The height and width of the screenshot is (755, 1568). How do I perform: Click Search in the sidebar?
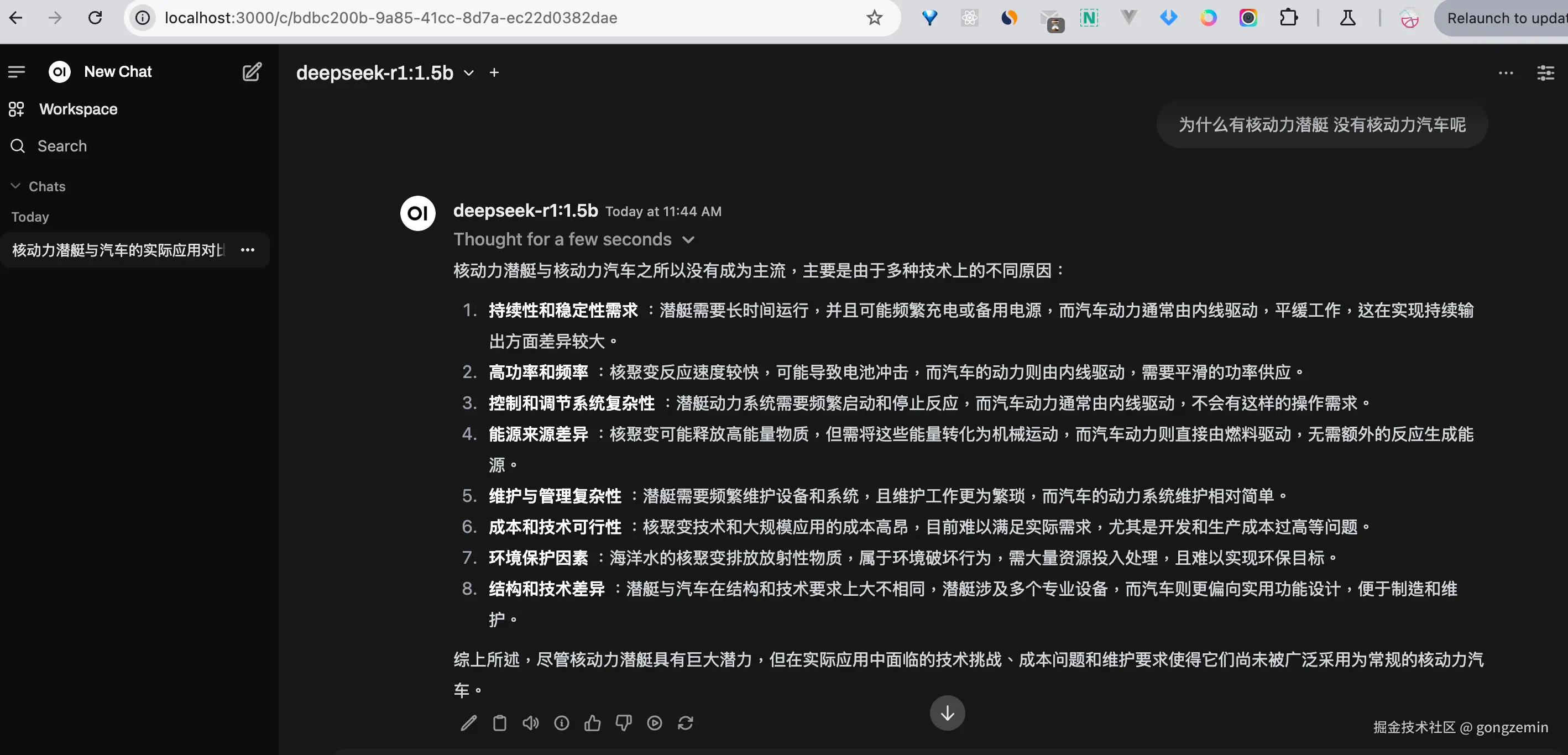61,146
